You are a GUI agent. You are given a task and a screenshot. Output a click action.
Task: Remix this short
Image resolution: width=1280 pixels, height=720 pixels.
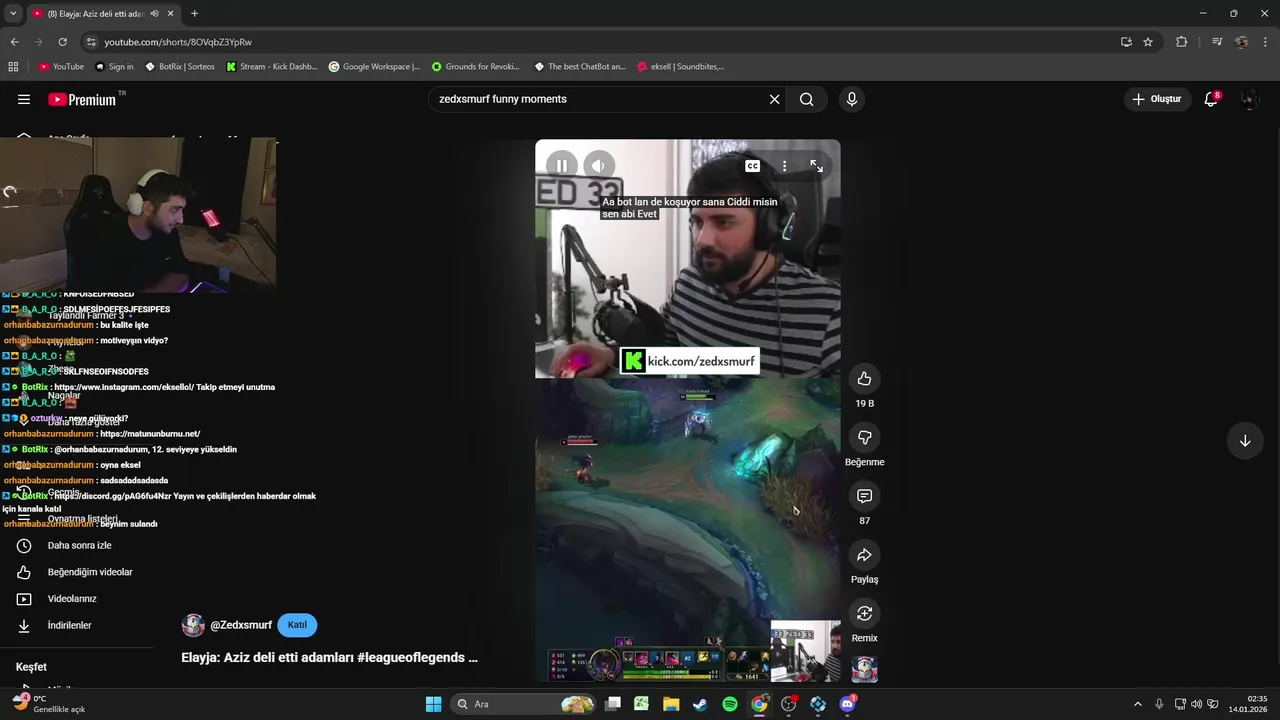coord(864,613)
